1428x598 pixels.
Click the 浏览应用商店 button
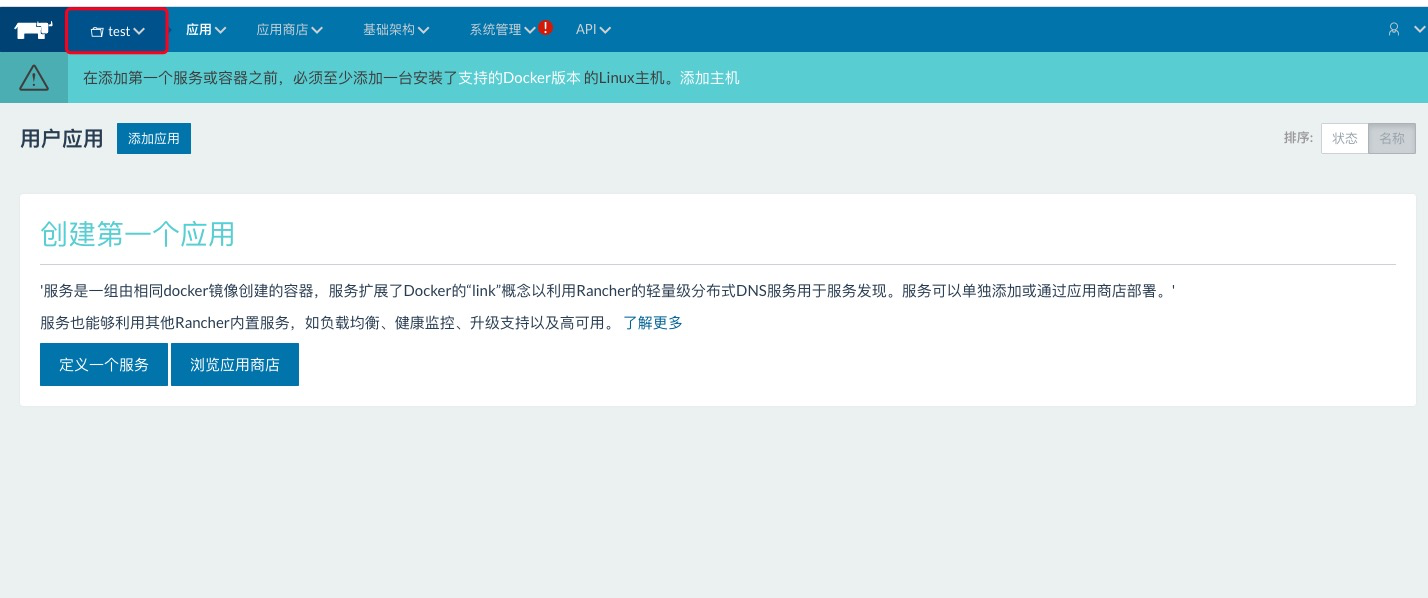coord(235,364)
